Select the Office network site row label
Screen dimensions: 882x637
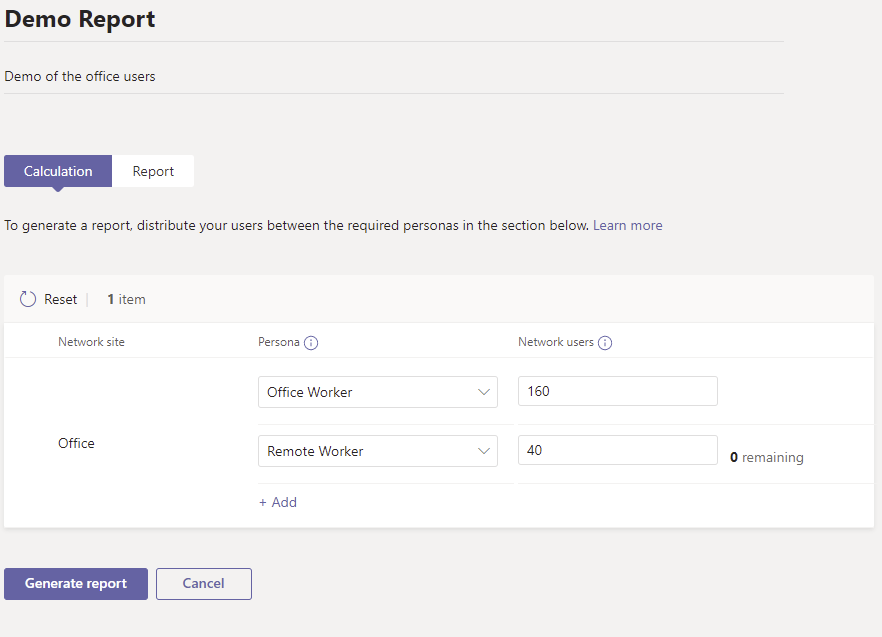76,443
